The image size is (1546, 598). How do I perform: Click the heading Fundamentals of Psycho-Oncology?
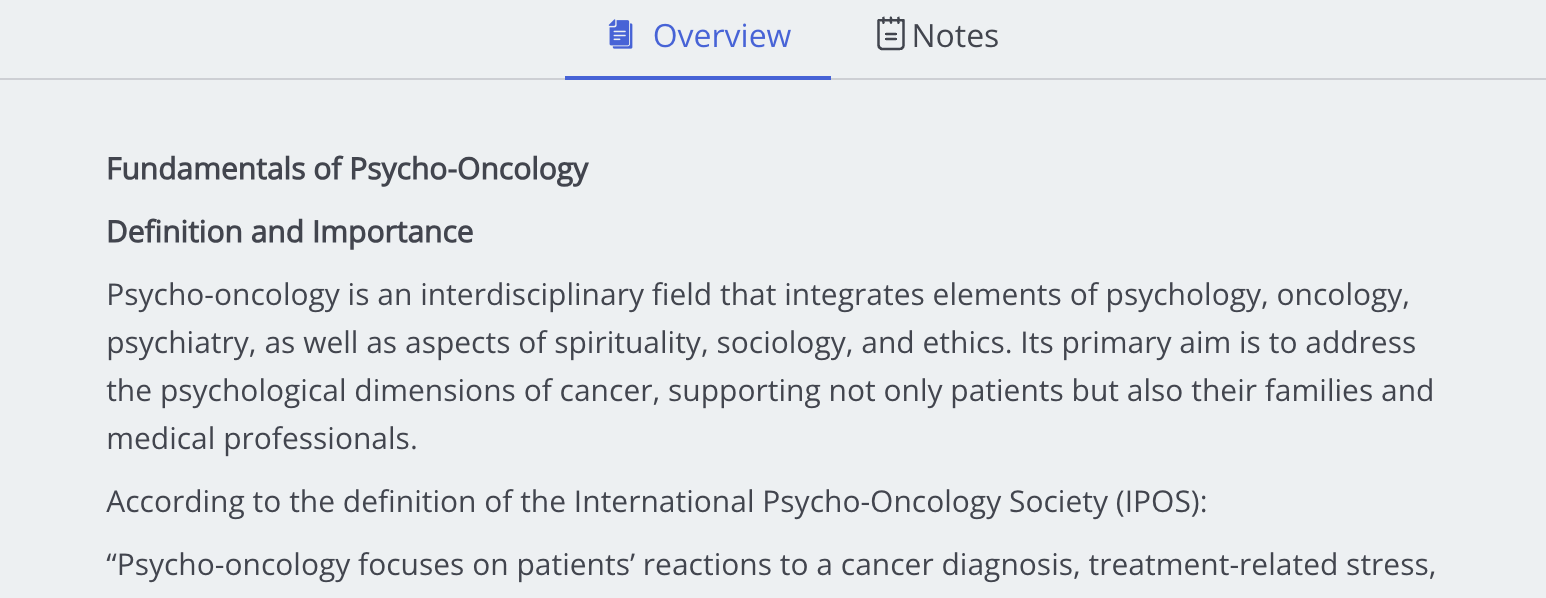(x=347, y=168)
